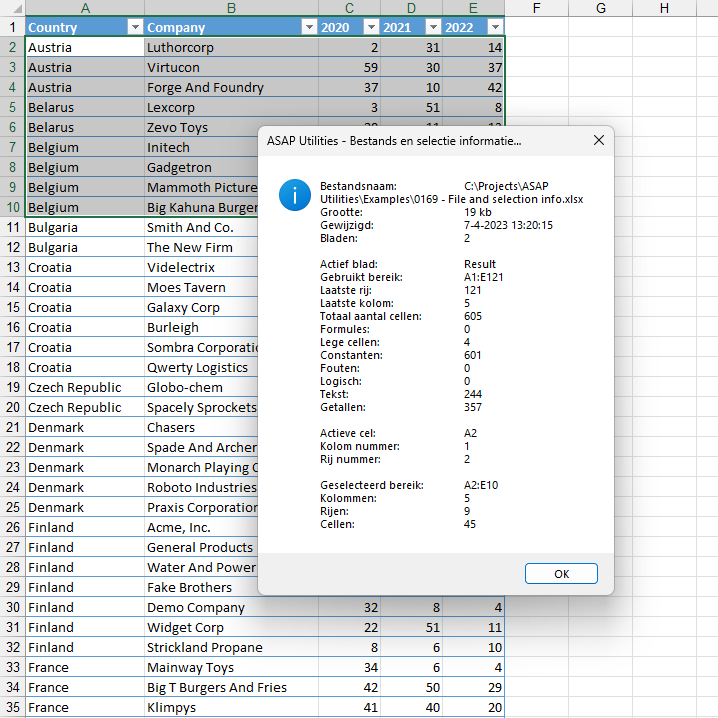Image resolution: width=718 pixels, height=718 pixels.
Task: Click cell with Demo Company
Action: [231, 607]
